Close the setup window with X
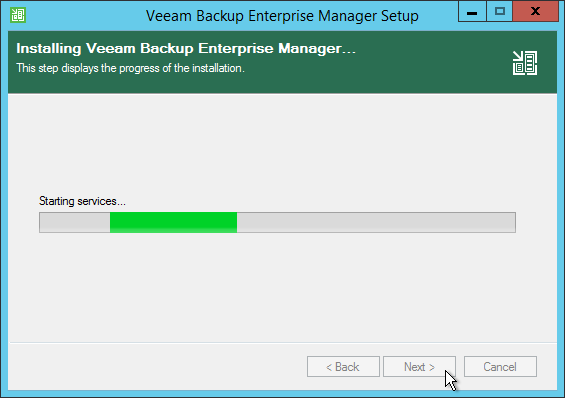This screenshot has width=565, height=398. tap(535, 12)
